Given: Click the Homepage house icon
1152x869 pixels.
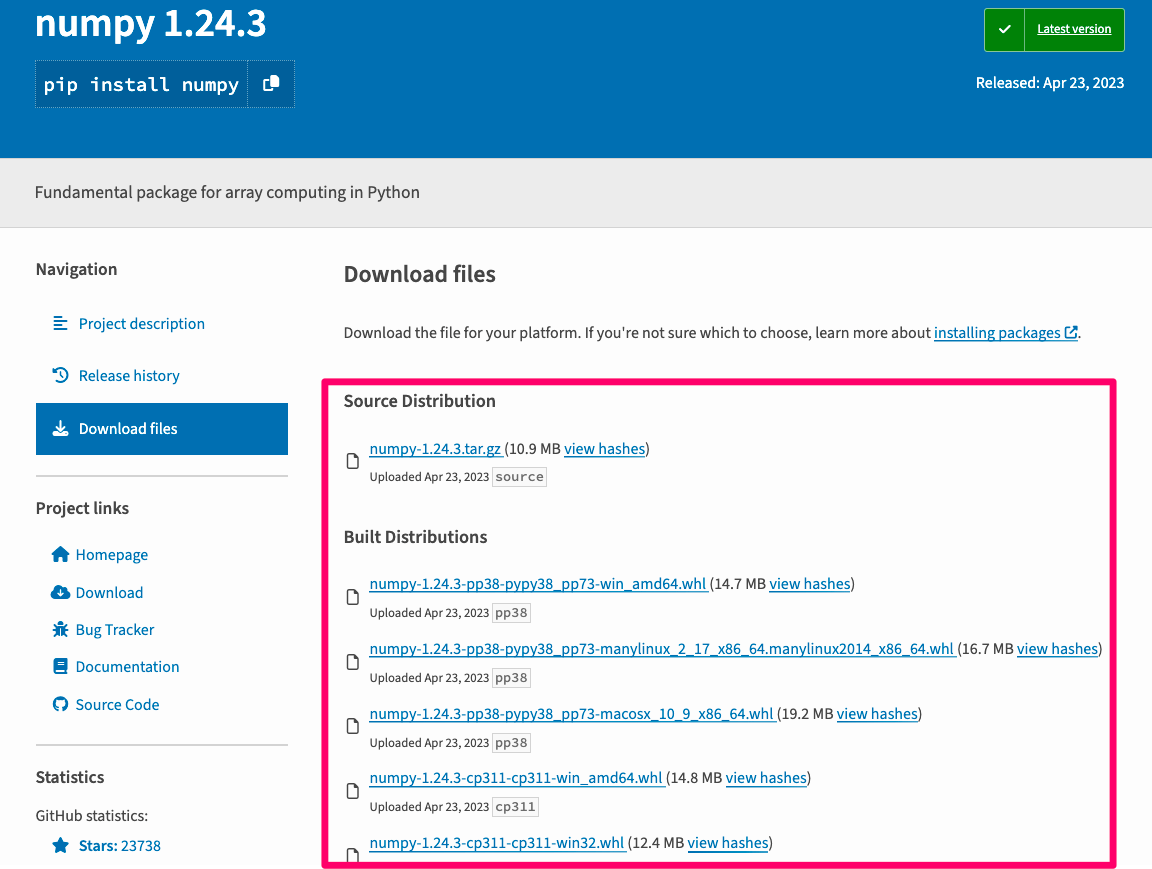Looking at the screenshot, I should pos(60,554).
